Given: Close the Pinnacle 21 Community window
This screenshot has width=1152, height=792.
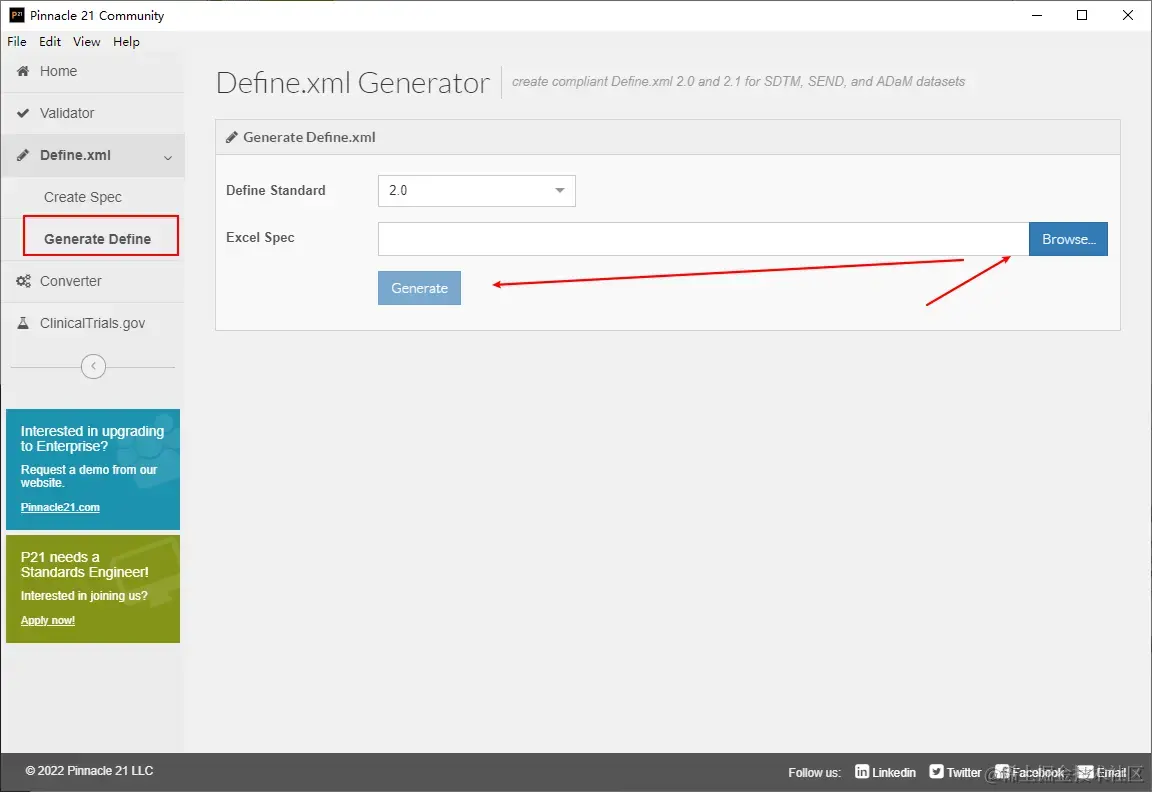Looking at the screenshot, I should (1128, 15).
